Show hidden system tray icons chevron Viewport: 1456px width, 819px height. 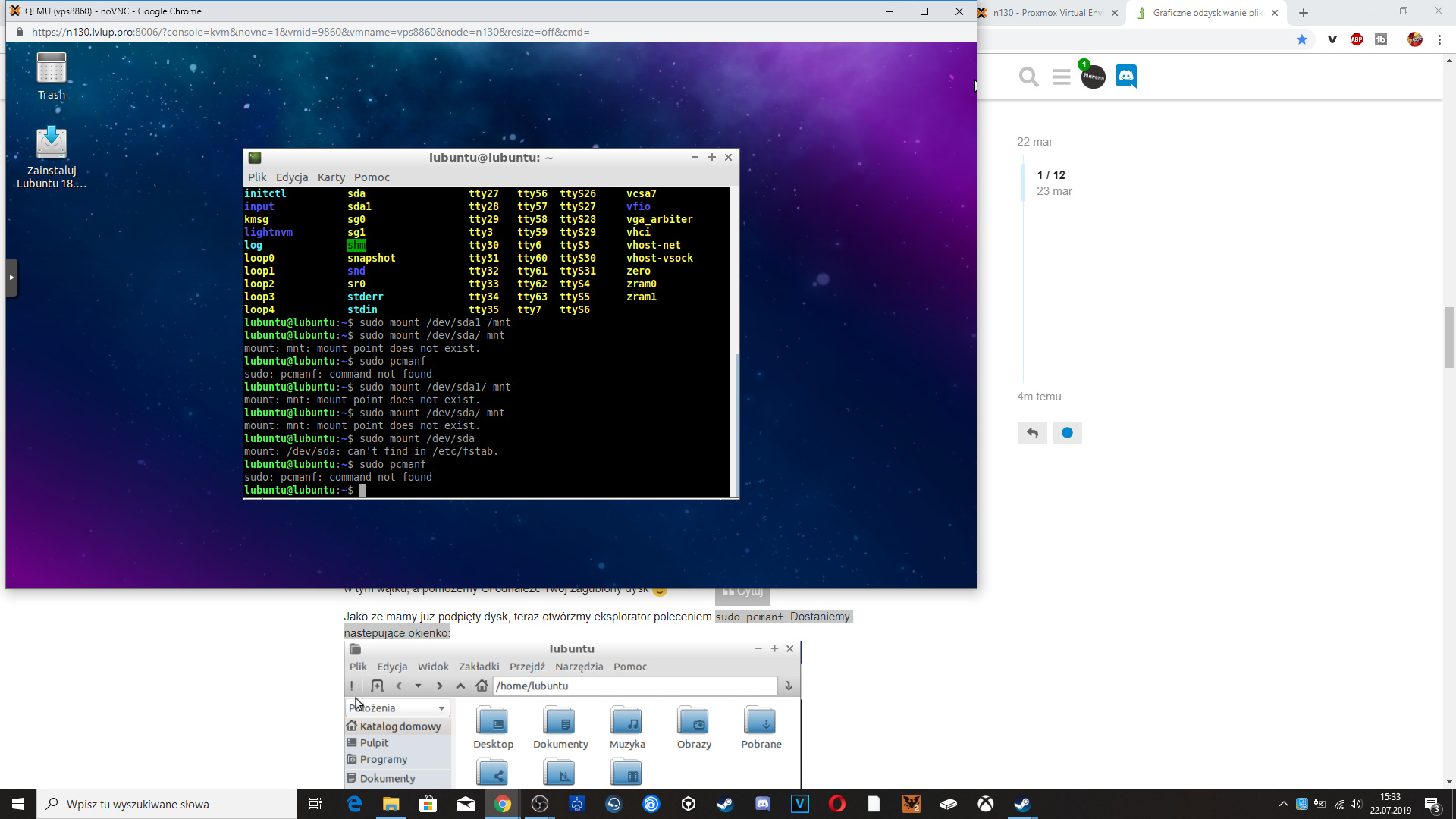click(x=1283, y=804)
